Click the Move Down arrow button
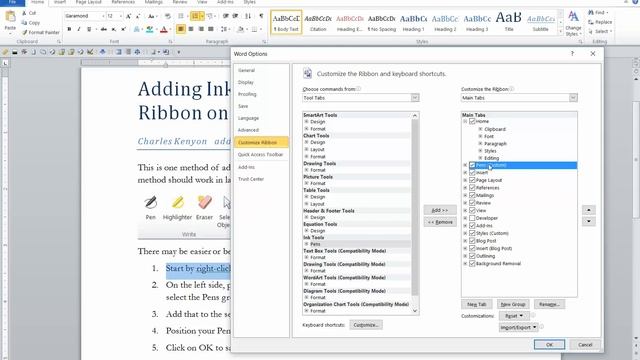 coord(589,221)
